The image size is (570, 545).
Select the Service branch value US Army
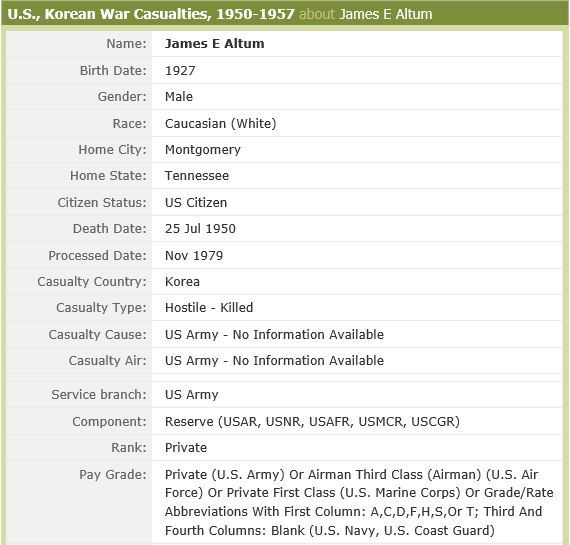pos(192,394)
